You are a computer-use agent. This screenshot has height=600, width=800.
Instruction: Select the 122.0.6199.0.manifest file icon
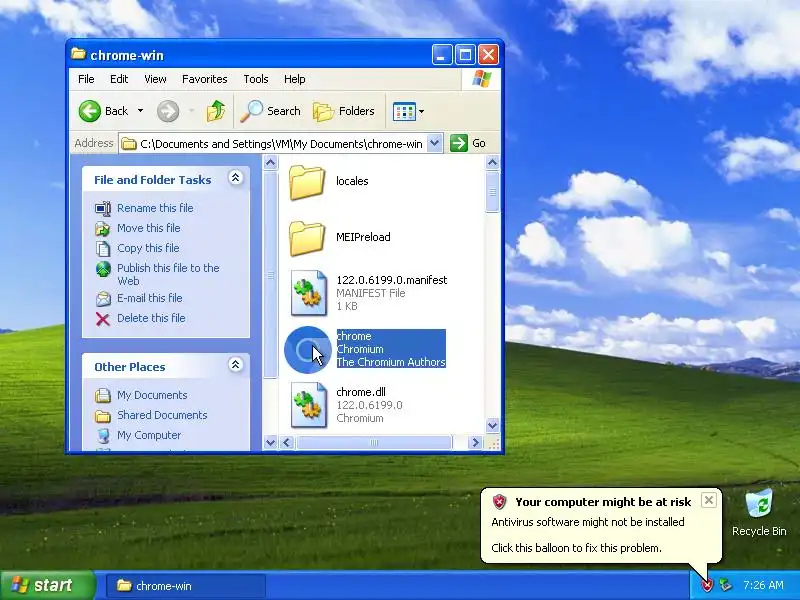(x=309, y=293)
